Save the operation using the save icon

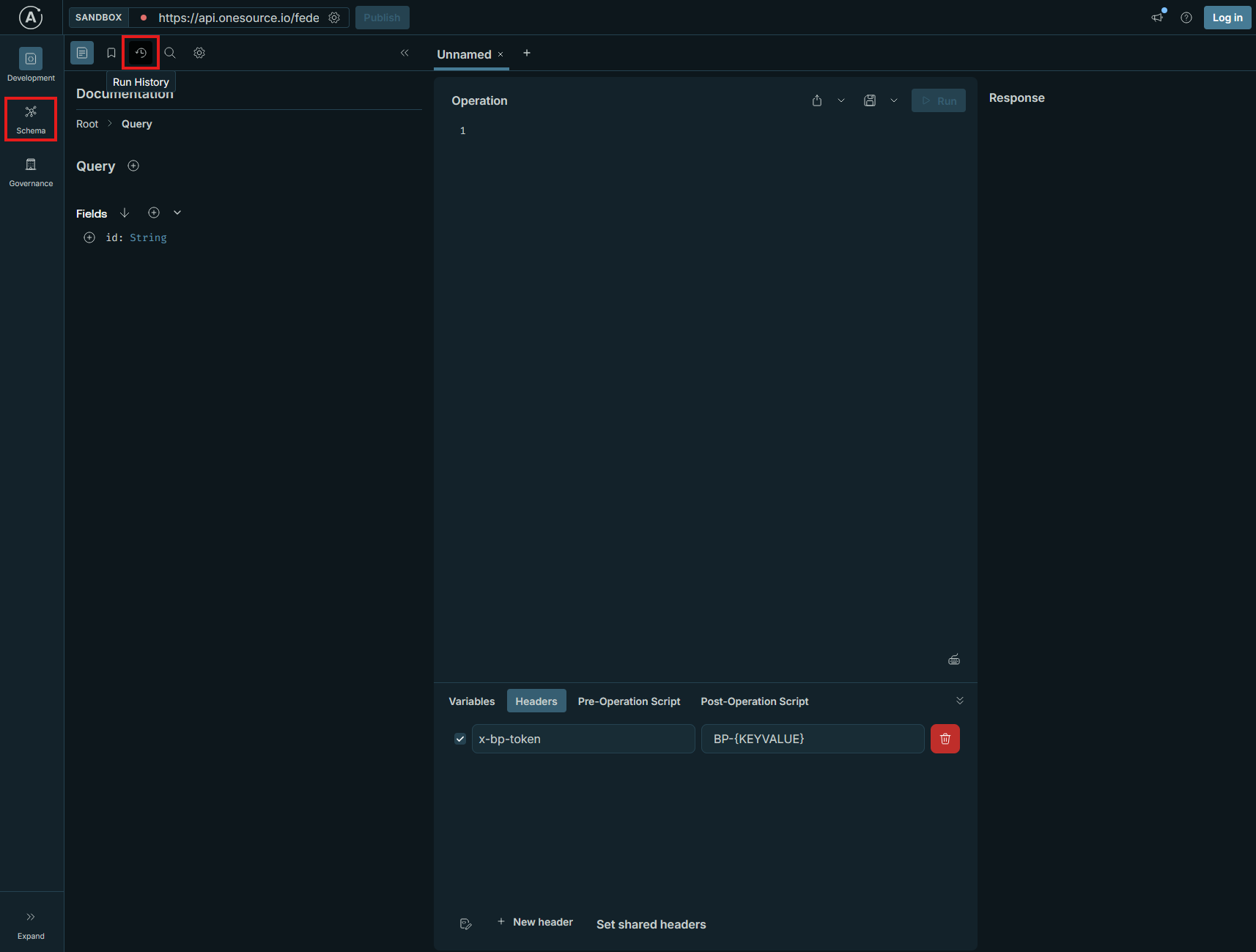coord(870,100)
